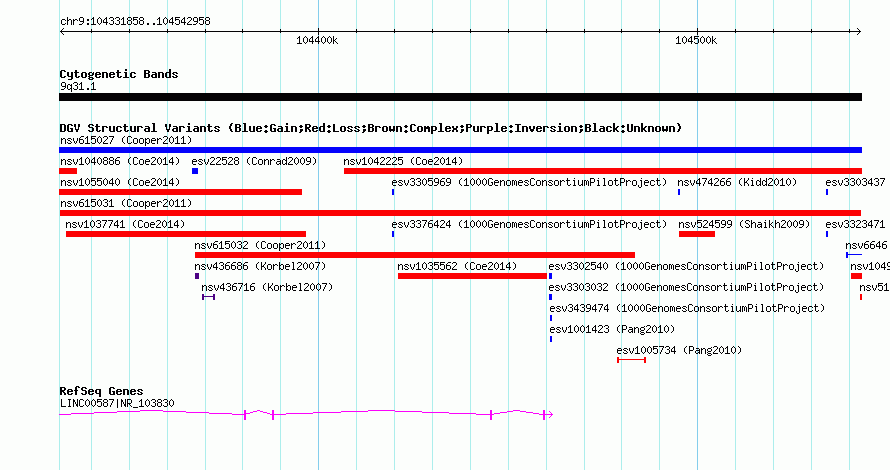
Task: Click the esv22528 (Conrad2009) label
Action: coord(254,161)
